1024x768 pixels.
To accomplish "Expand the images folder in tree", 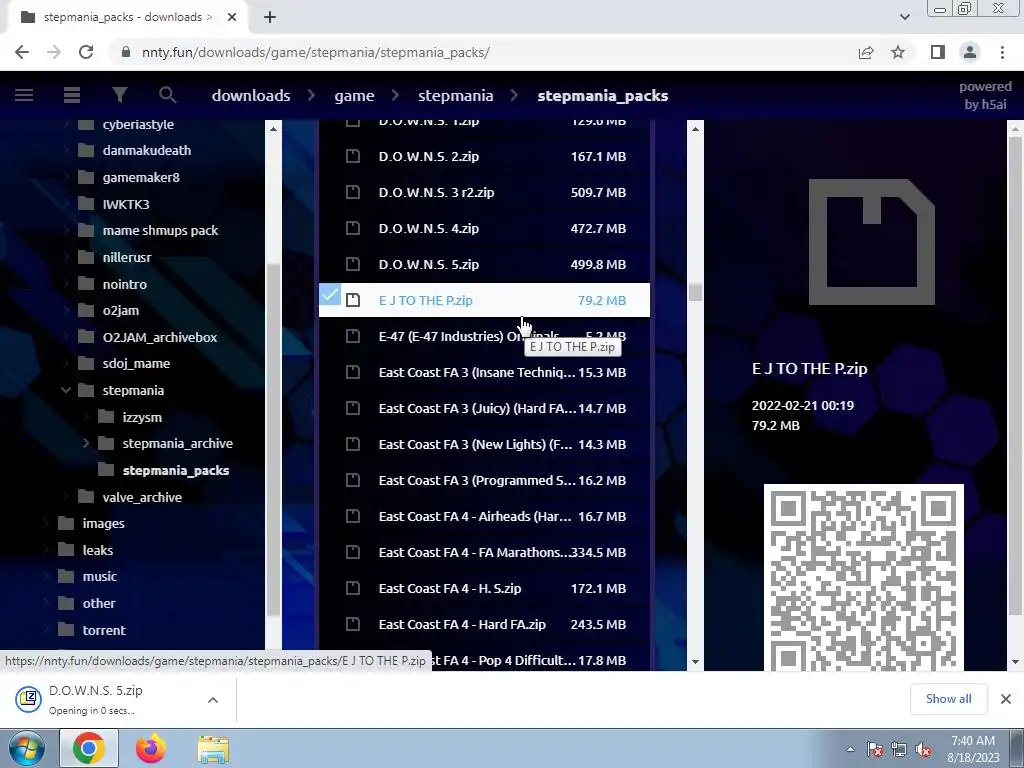I will [x=46, y=524].
